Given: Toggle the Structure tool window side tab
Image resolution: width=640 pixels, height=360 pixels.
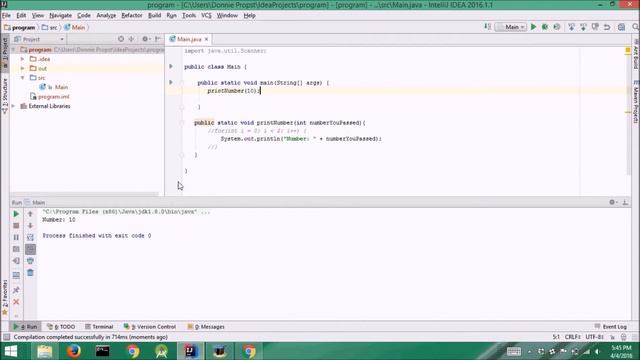Looking at the screenshot, I should click(x=5, y=95).
